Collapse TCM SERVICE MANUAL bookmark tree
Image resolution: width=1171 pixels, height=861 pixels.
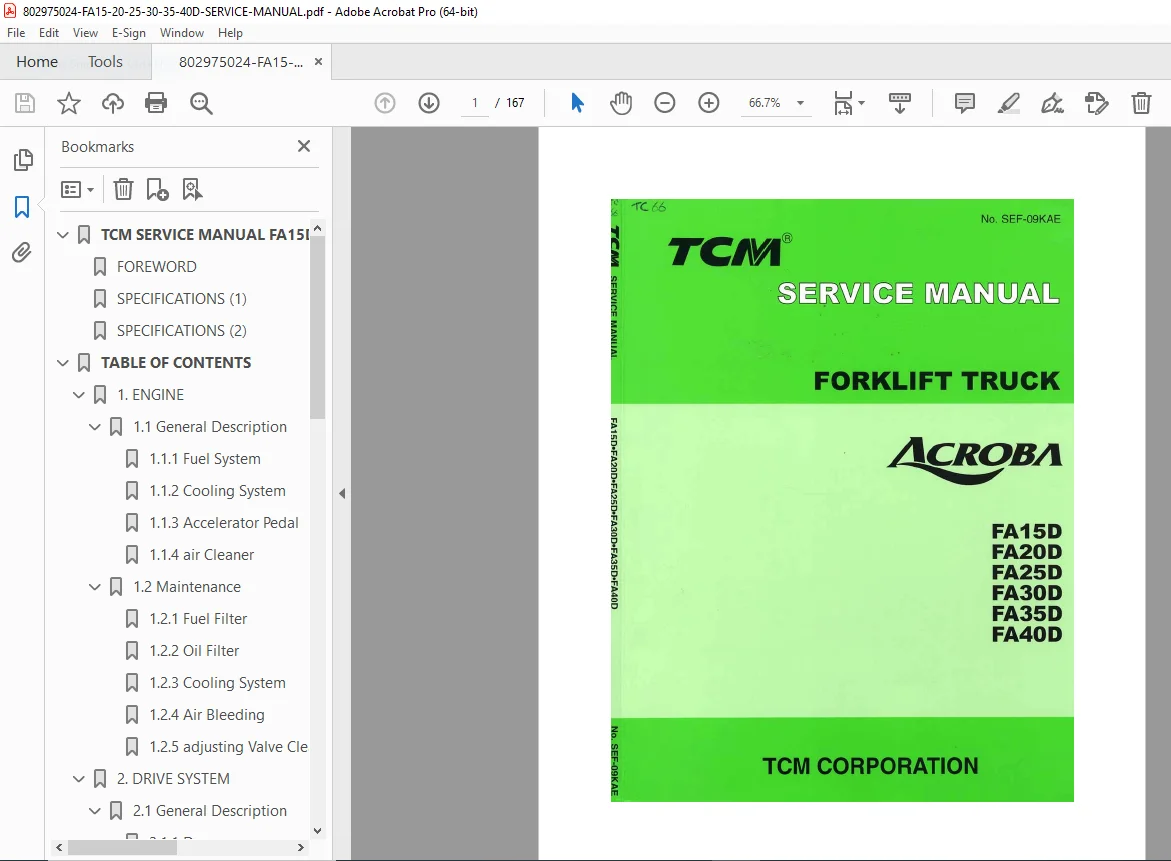pyautogui.click(x=63, y=234)
